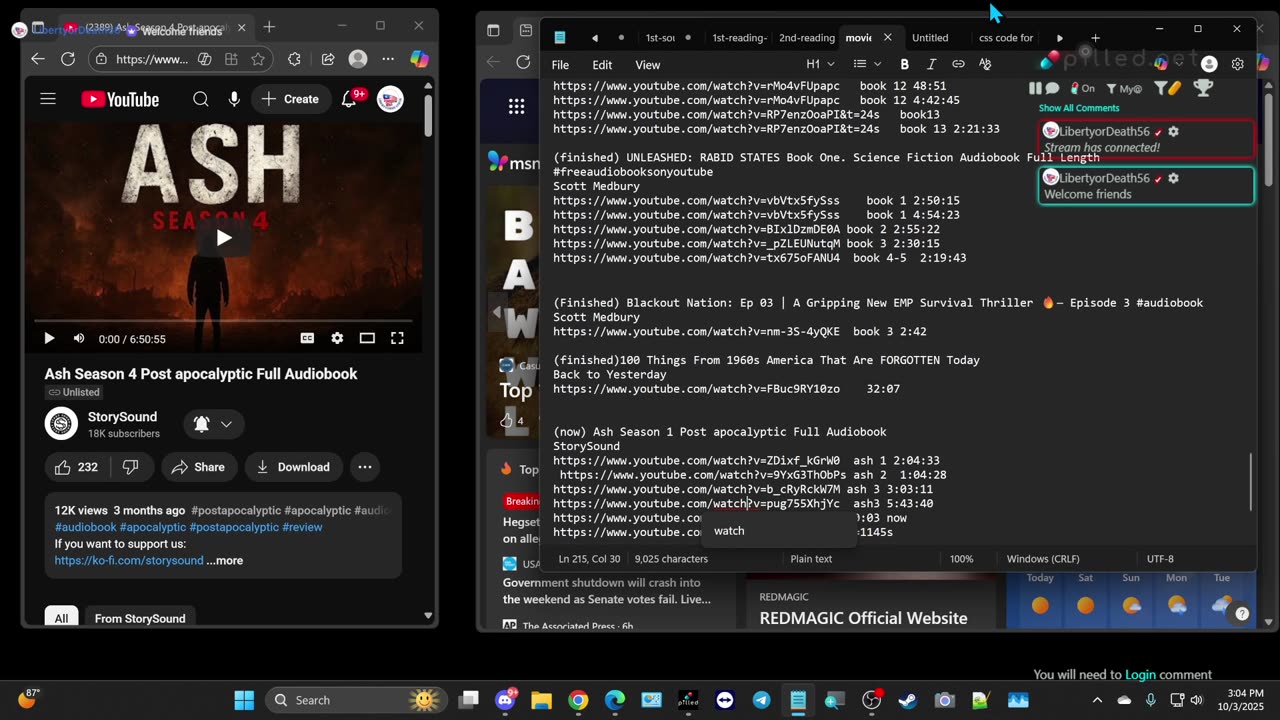Toggle closed captions on the video
The image size is (1280, 720).
[x=307, y=338]
